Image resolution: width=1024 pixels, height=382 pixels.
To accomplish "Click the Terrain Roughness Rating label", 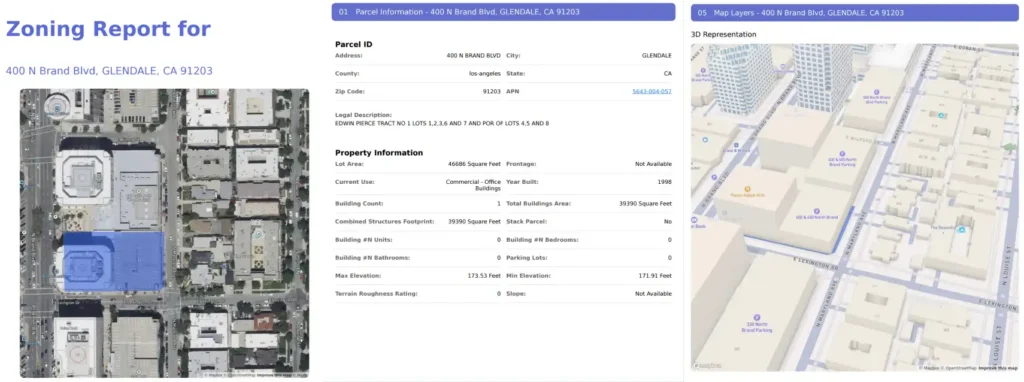I will (x=376, y=294).
